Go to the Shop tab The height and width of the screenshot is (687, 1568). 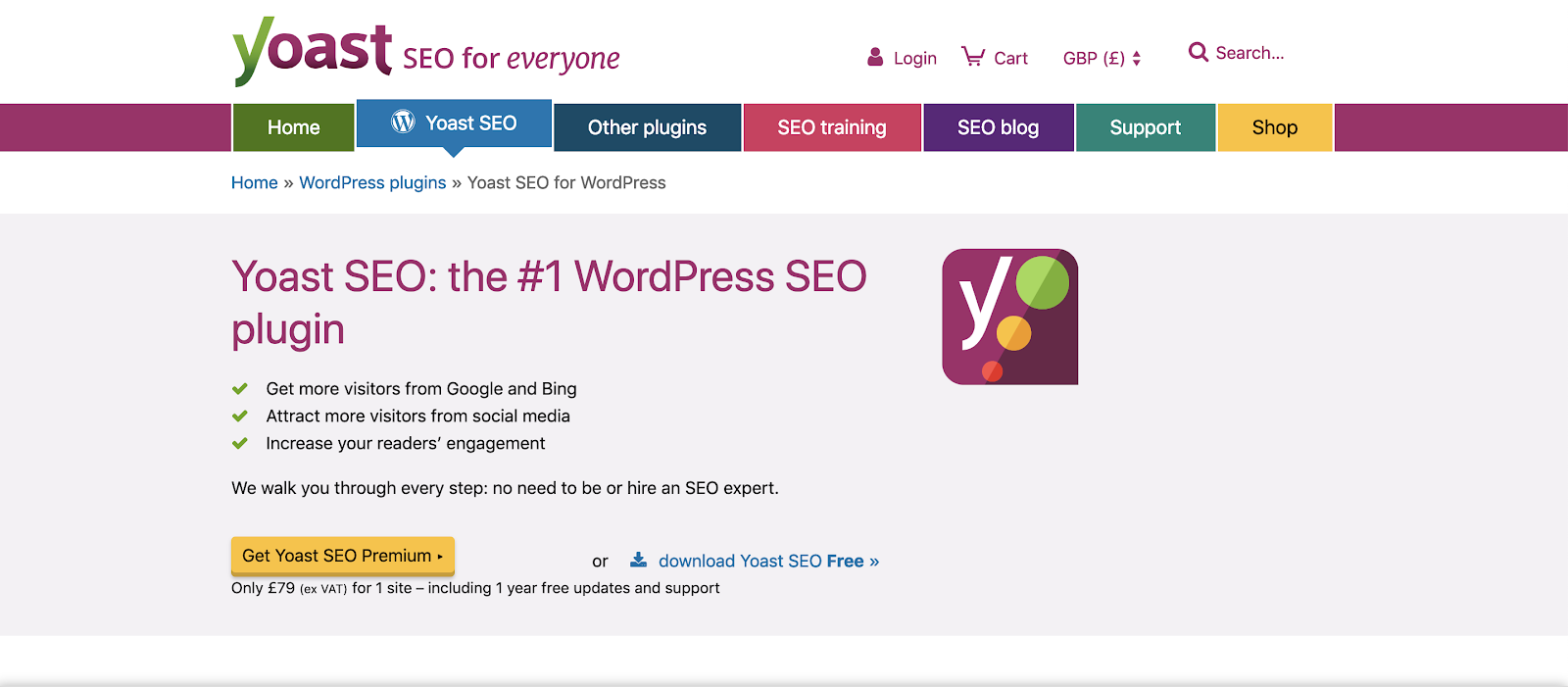pos(1274,127)
